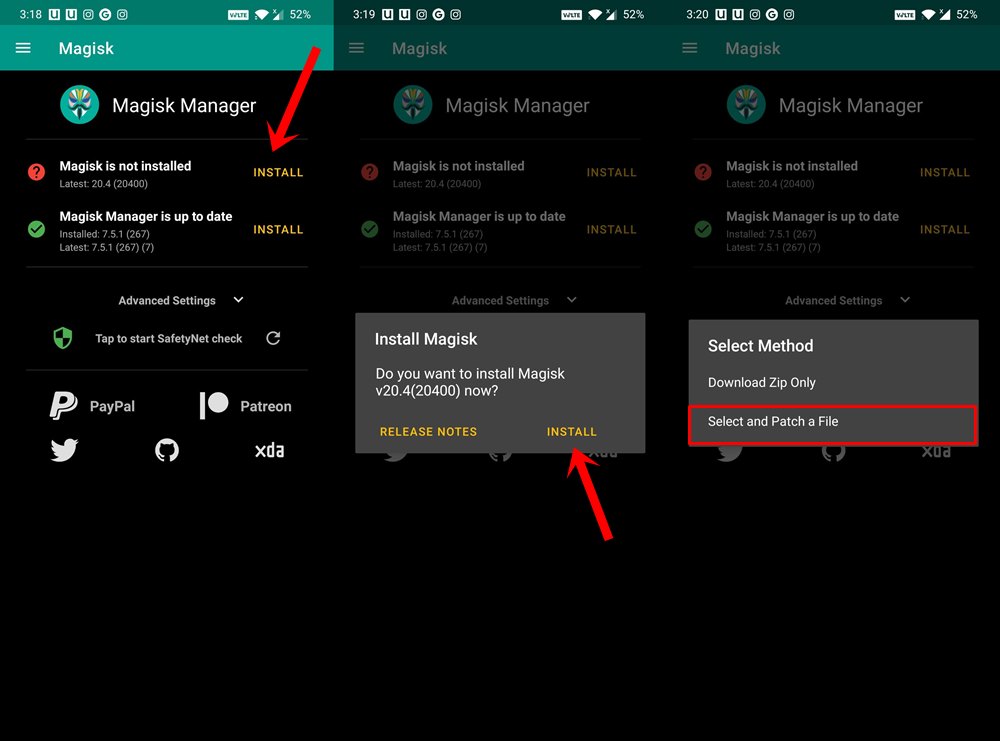Refresh SafetyNet check with reload icon
Screen dimensions: 1000x741
(x=273, y=338)
